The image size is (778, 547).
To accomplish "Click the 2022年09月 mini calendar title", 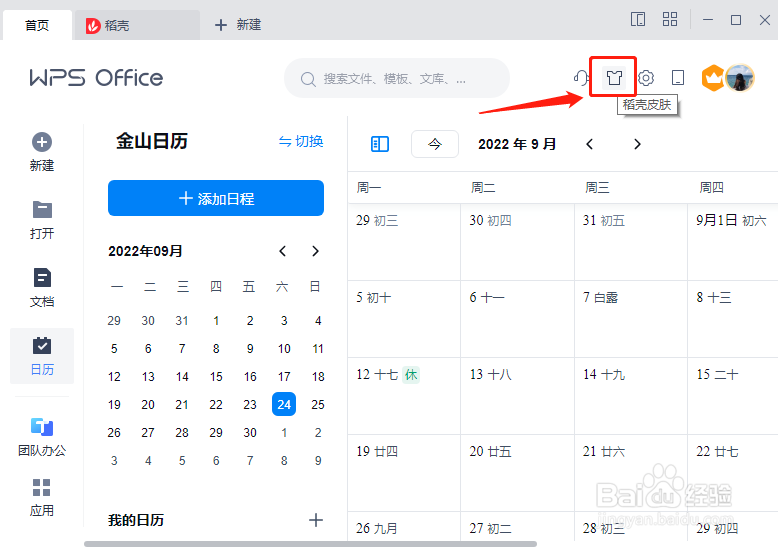I will click(x=145, y=251).
